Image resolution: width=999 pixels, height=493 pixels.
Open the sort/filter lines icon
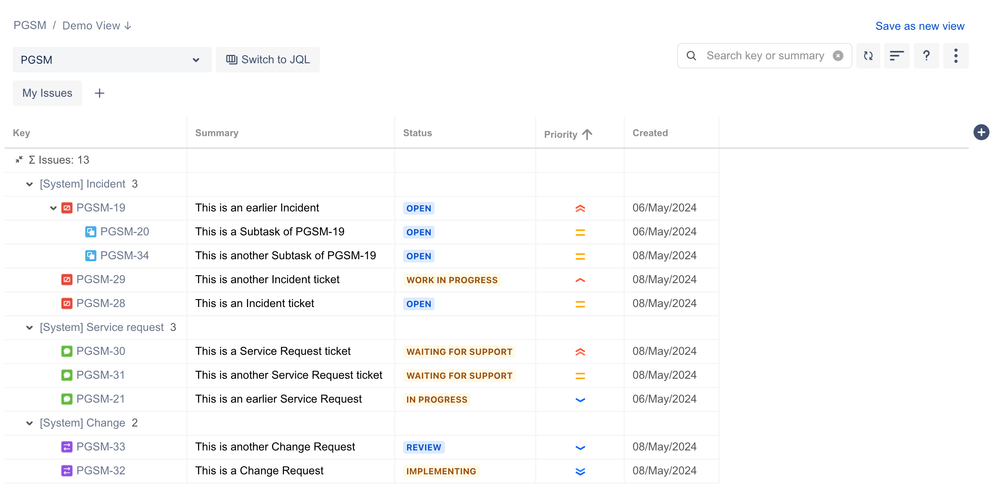[x=897, y=56]
